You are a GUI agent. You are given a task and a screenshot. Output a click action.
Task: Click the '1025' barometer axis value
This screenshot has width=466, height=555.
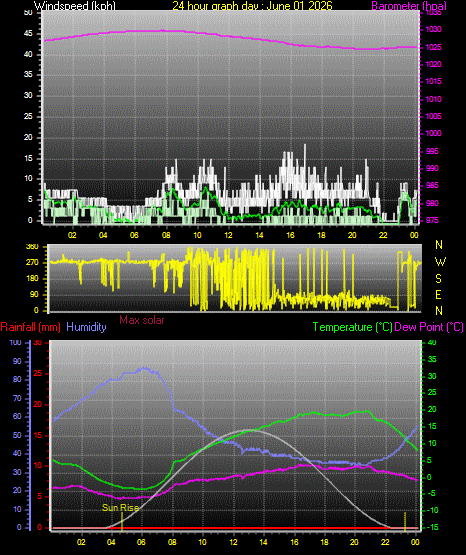(433, 47)
